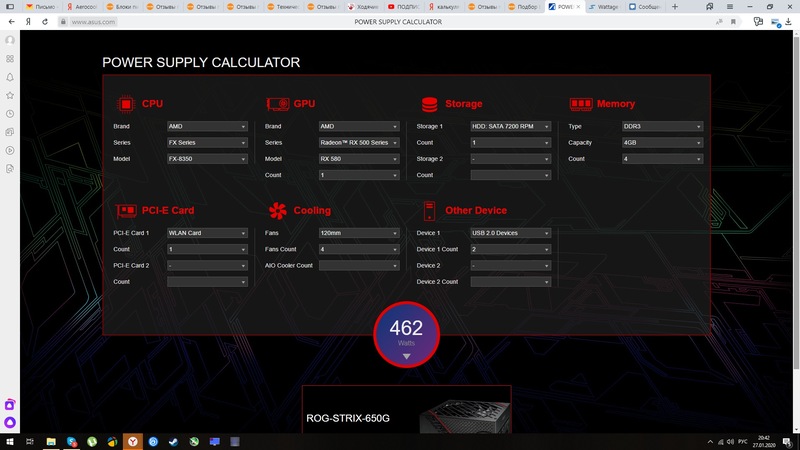This screenshot has height=450, width=800.
Task: Click the profile avatar in the sidebar
Action: coord(10,40)
